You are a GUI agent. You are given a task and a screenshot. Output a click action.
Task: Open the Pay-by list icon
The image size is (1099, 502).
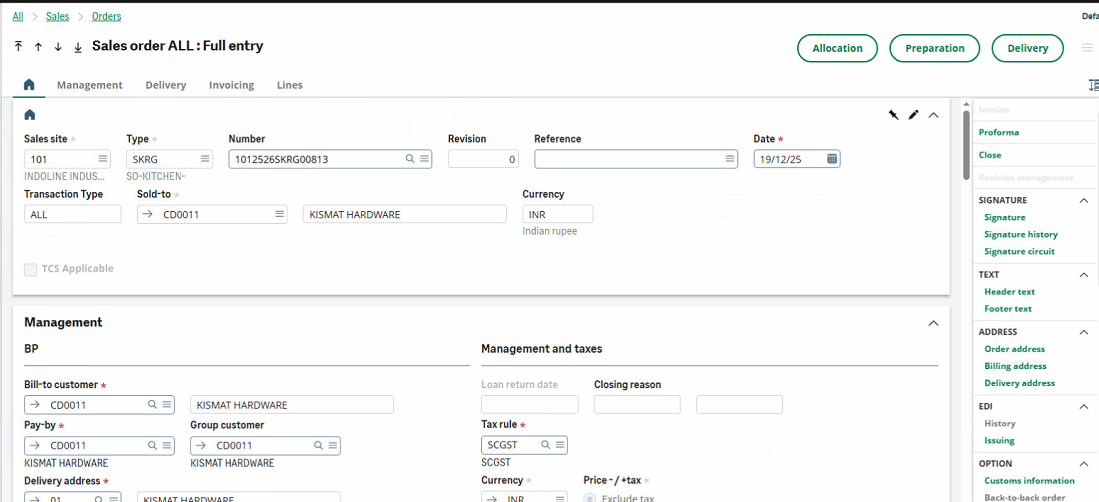coord(167,446)
